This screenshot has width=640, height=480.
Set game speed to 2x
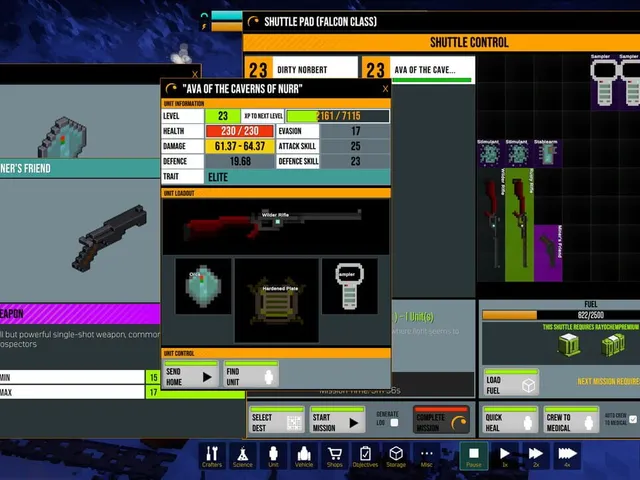click(536, 456)
